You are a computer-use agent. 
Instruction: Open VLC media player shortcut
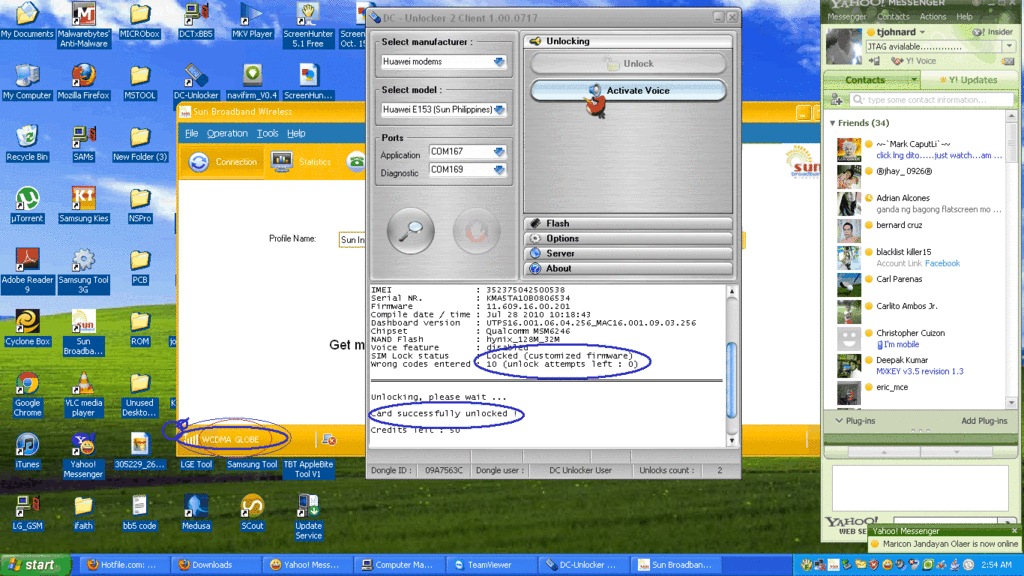(84, 394)
